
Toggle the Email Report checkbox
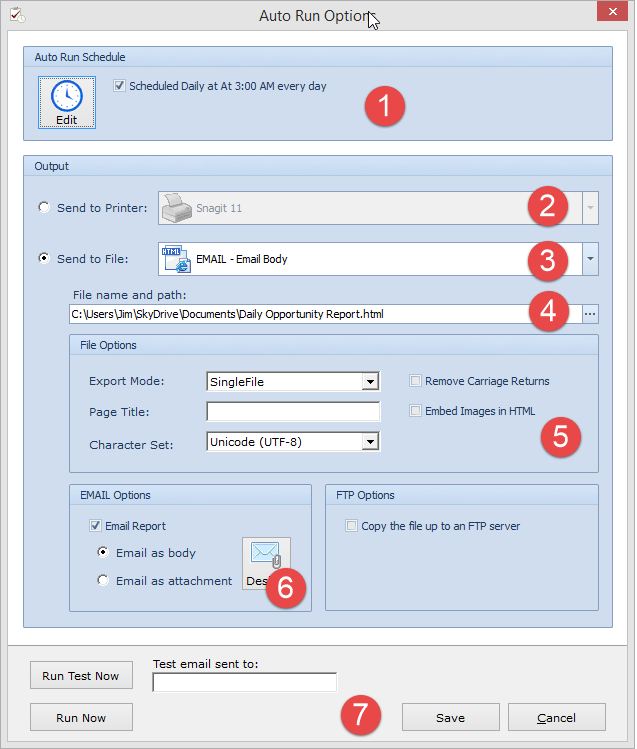95,526
